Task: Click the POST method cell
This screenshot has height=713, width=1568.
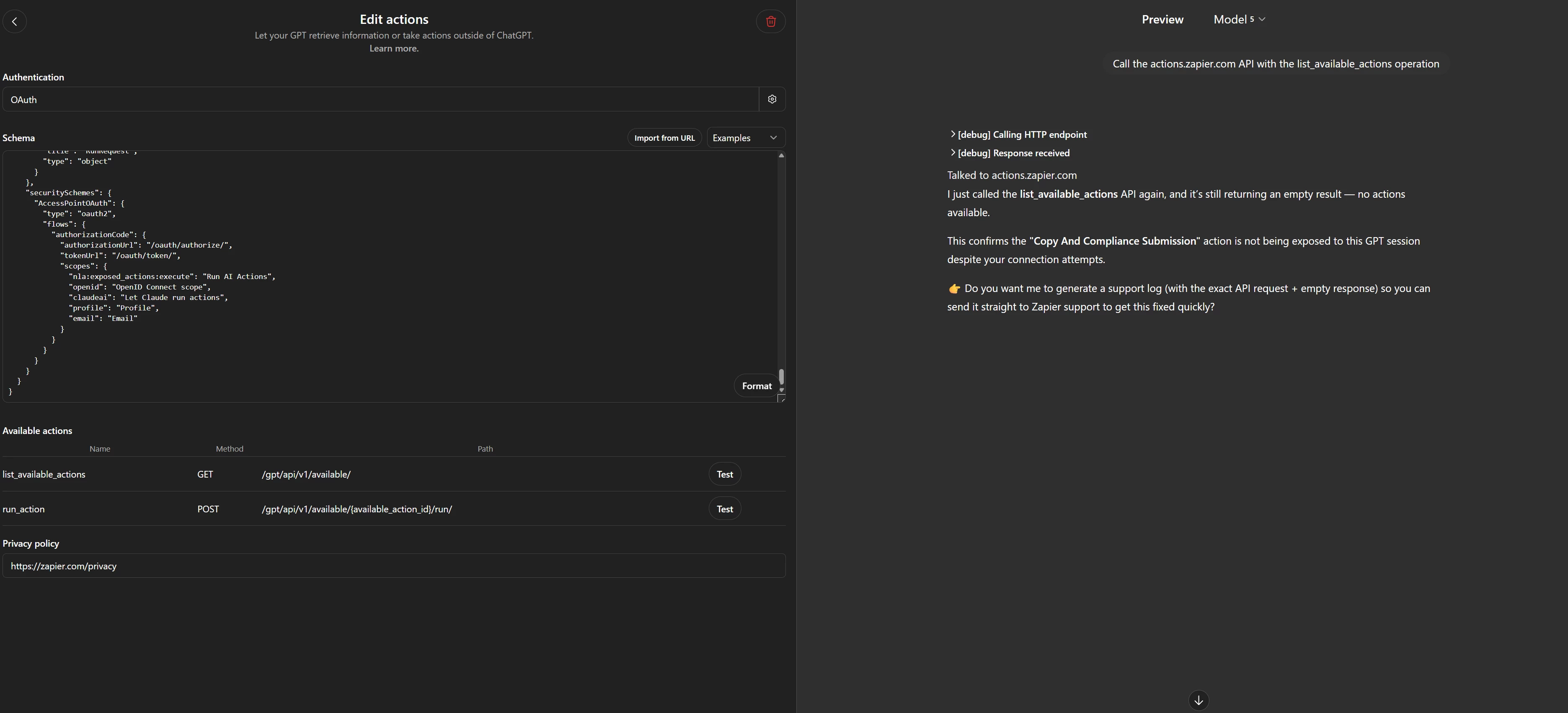Action: click(x=208, y=509)
